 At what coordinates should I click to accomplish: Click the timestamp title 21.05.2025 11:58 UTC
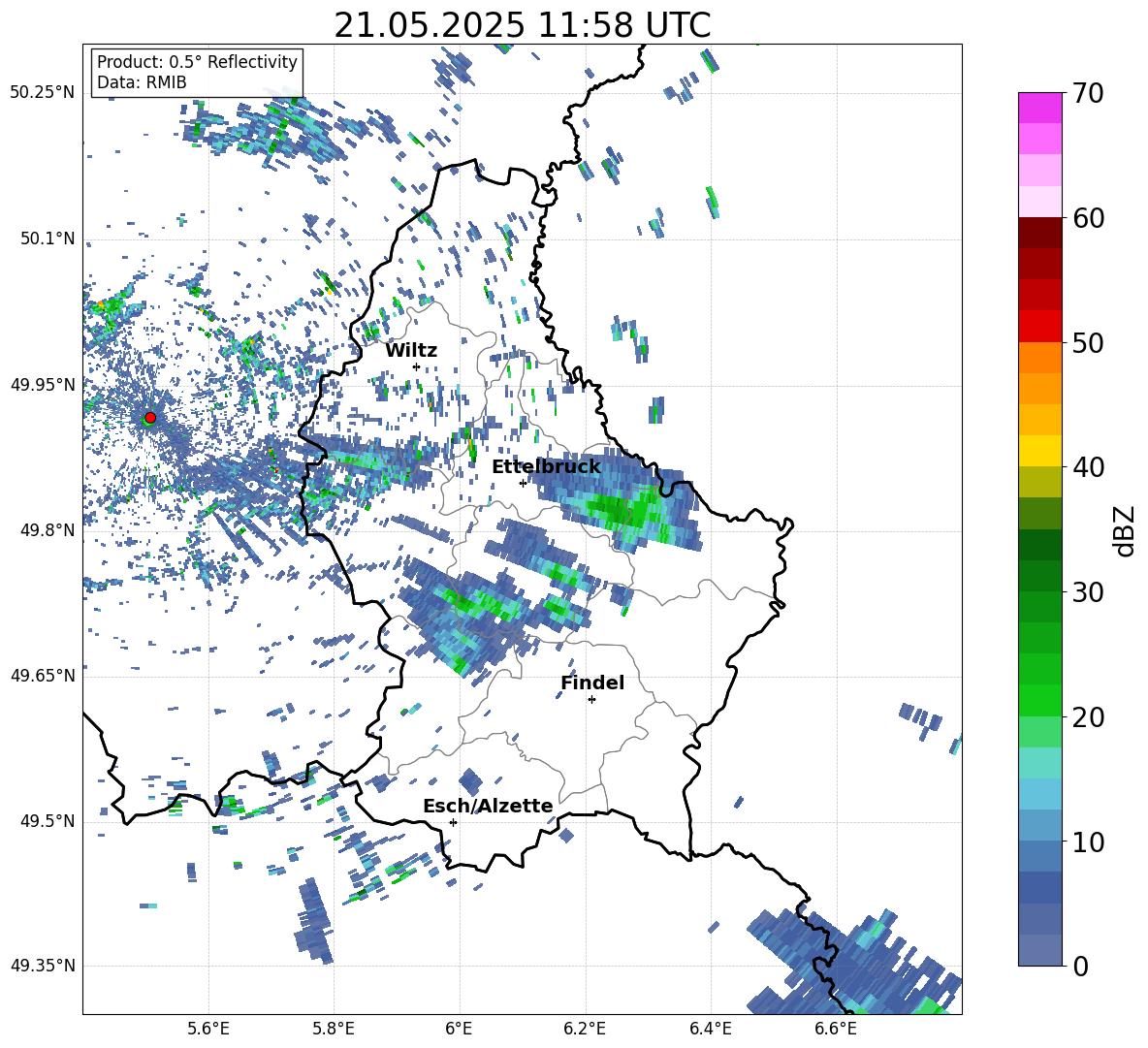point(522,25)
